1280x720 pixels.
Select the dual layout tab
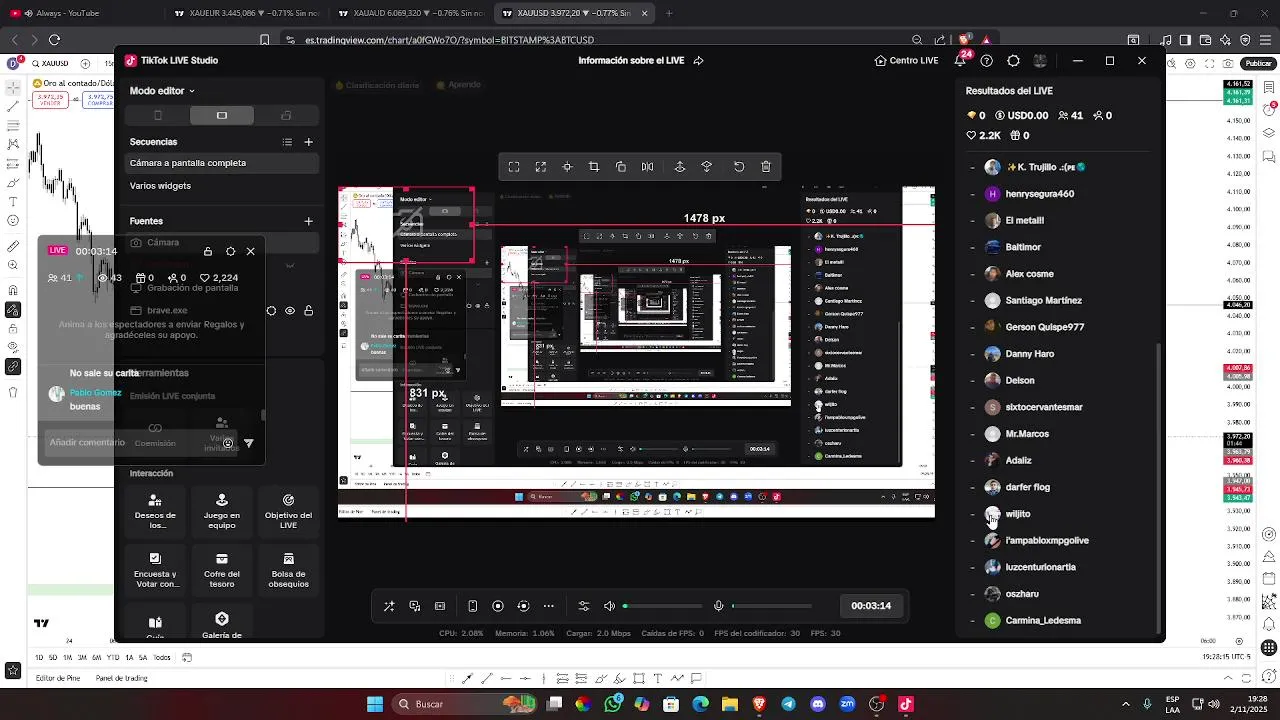(x=286, y=115)
